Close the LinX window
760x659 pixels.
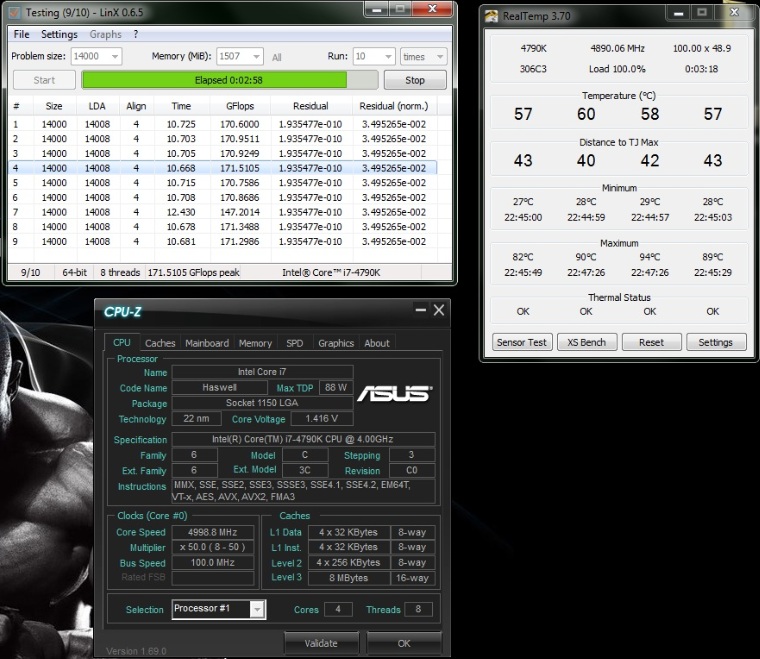pyautogui.click(x=432, y=9)
